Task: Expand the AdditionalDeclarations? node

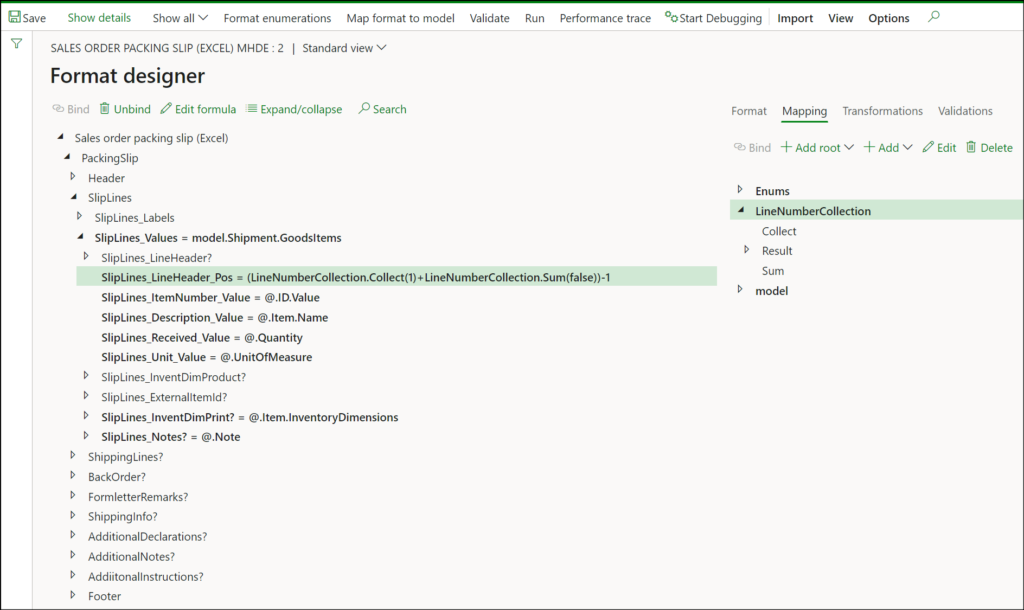Action: tap(73, 535)
